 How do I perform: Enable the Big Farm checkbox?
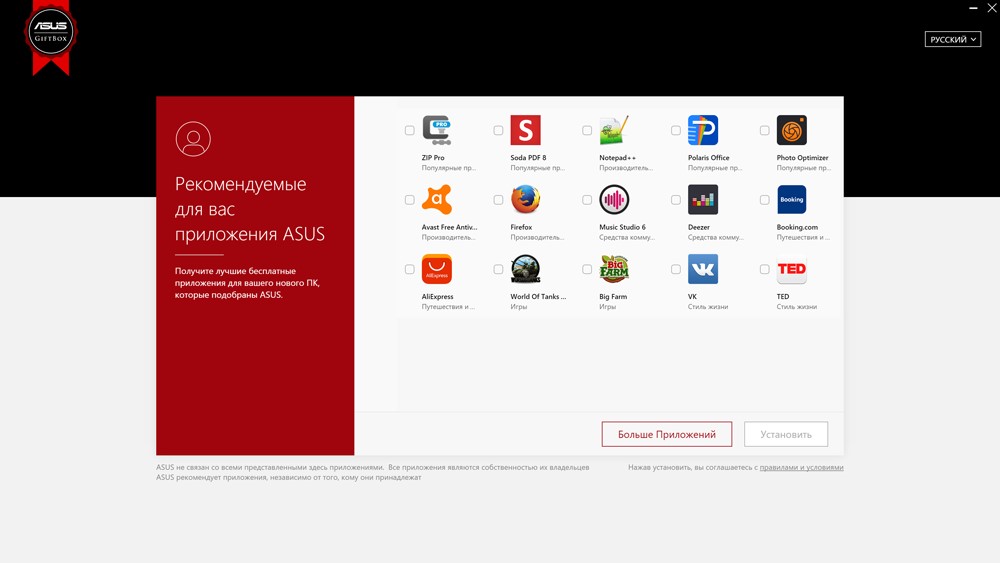[x=587, y=269]
